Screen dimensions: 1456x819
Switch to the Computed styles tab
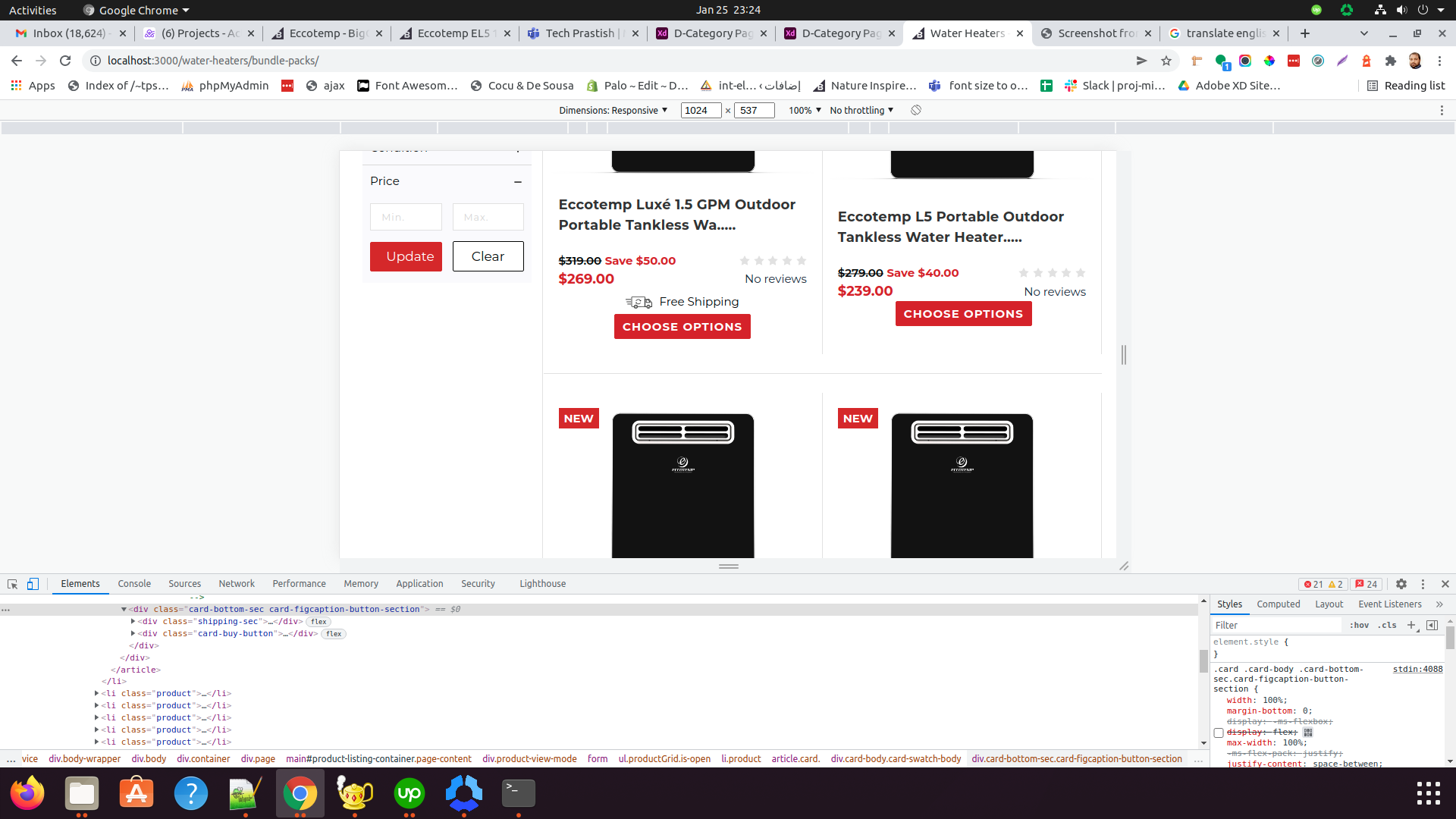coord(1278,604)
